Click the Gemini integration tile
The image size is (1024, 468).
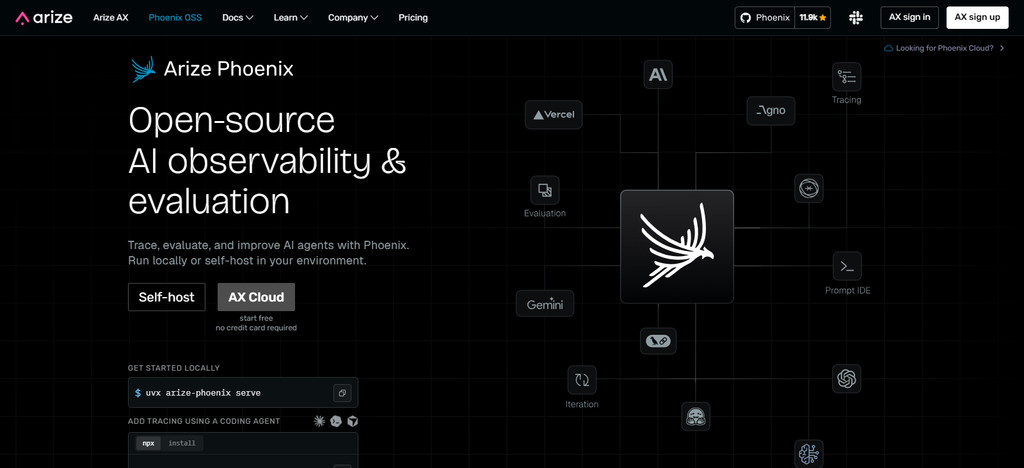[x=545, y=304]
